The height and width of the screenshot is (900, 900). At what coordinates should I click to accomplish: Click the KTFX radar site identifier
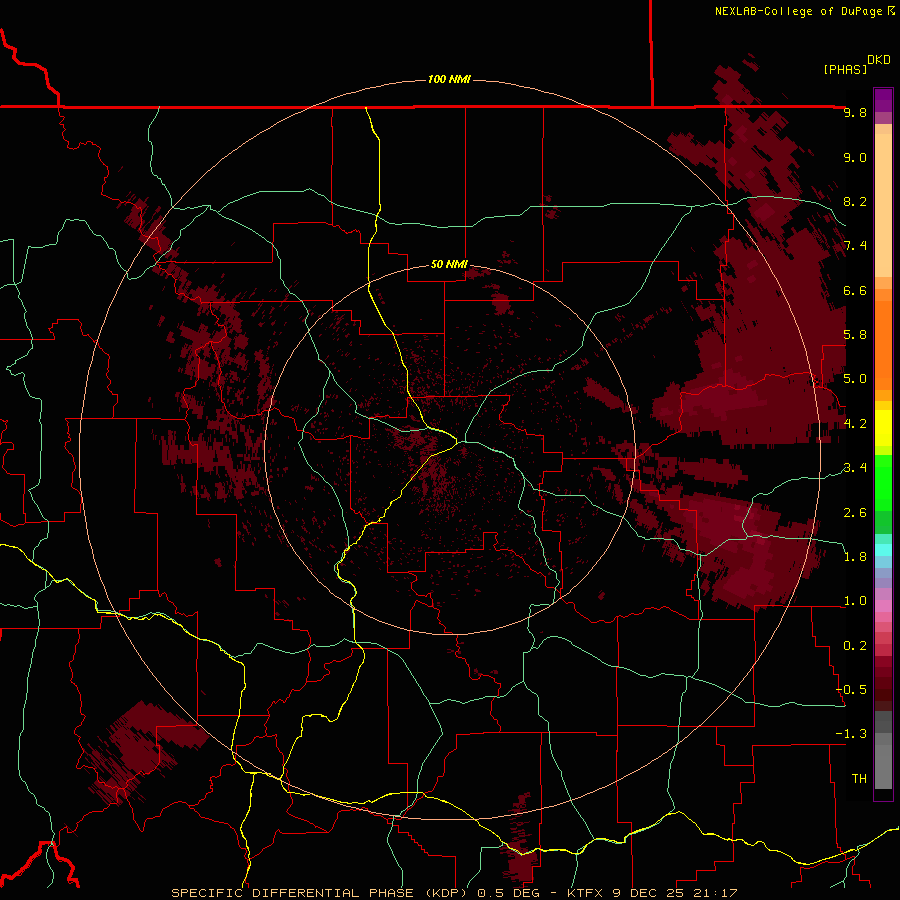(x=586, y=893)
